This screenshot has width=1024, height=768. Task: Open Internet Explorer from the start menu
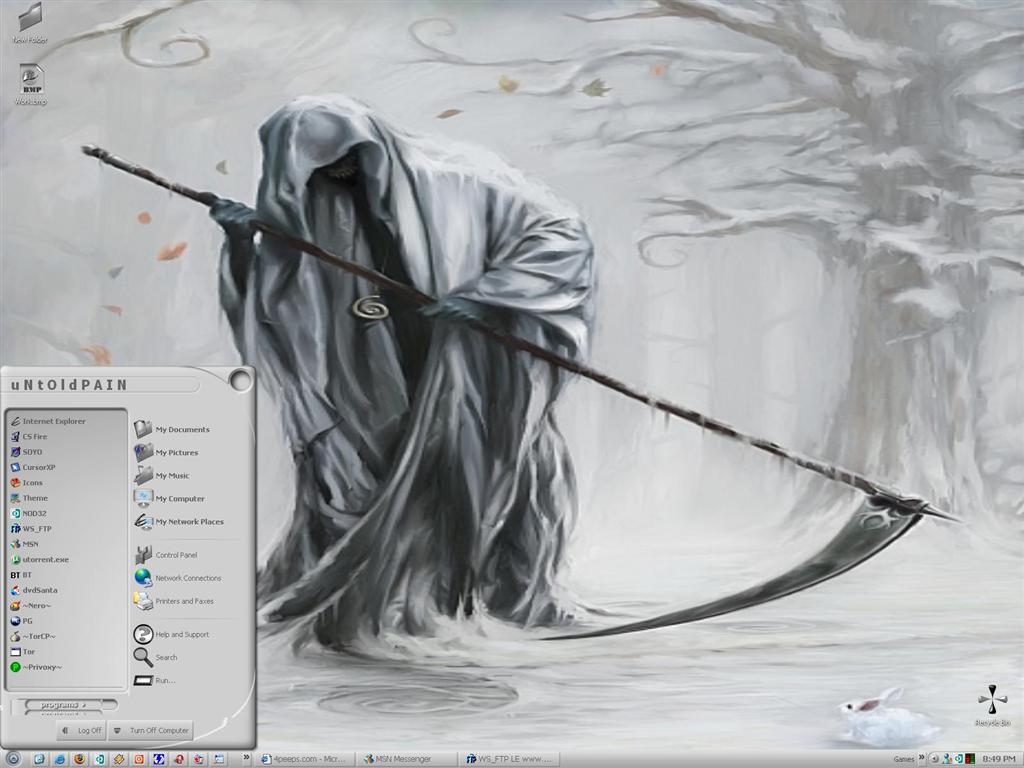click(x=53, y=421)
